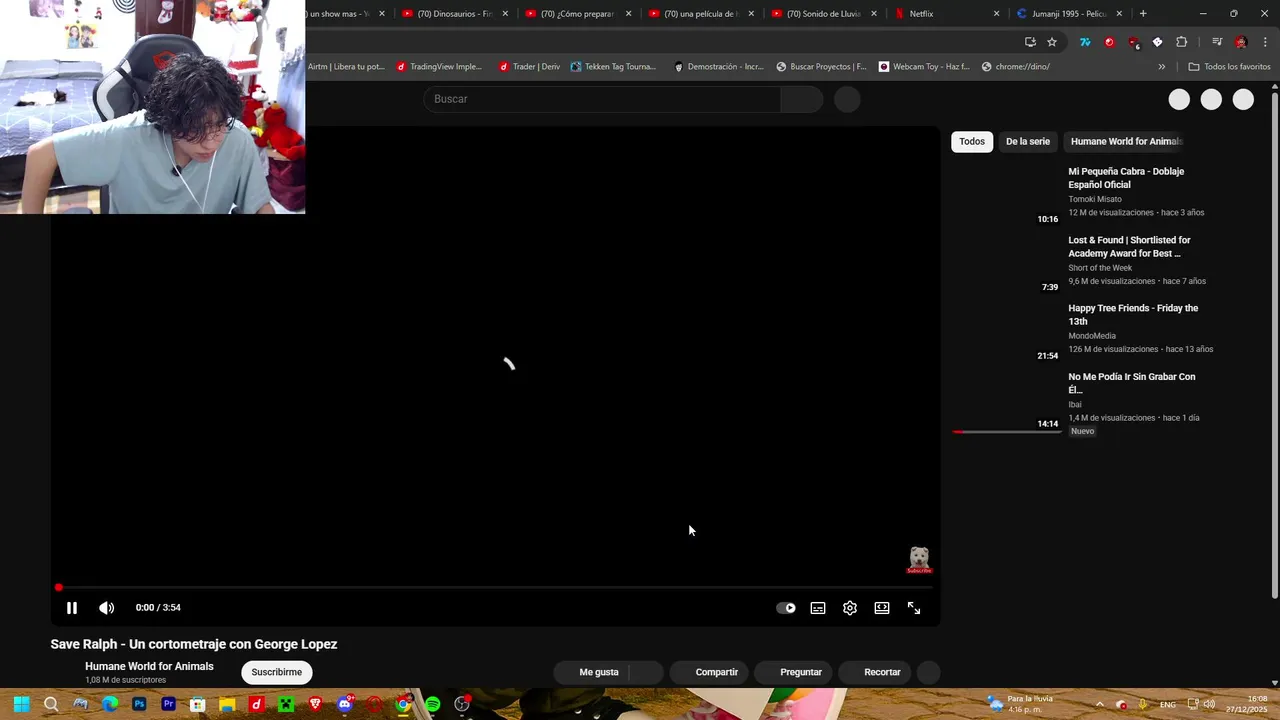Image resolution: width=1280 pixels, height=720 pixels.
Task: Launch Photoshop from the taskbar
Action: click(x=139, y=705)
